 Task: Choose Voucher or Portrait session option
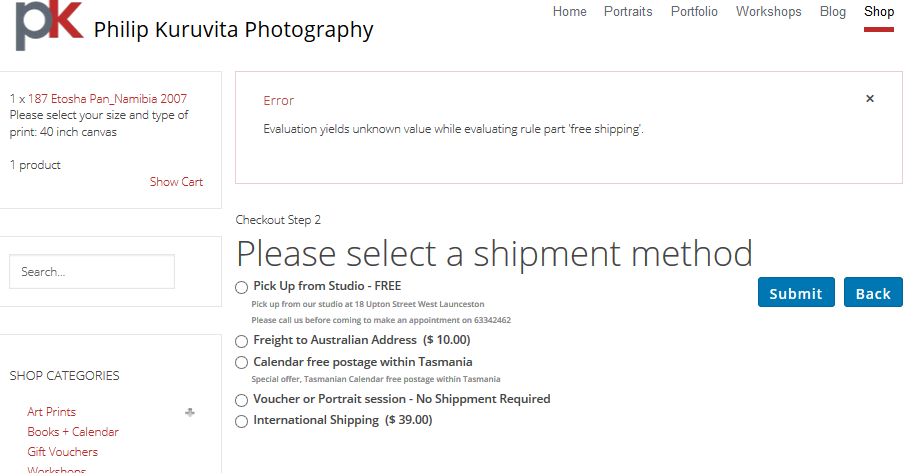tap(242, 400)
